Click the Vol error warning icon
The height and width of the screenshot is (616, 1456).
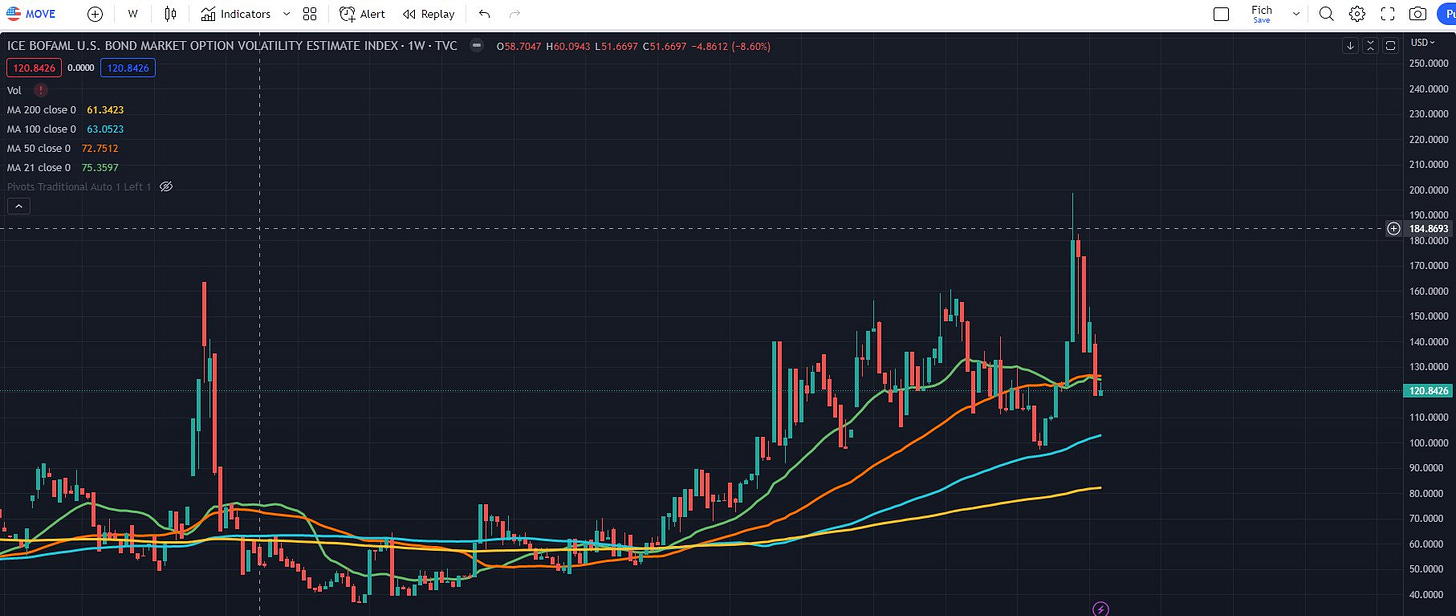coord(40,90)
